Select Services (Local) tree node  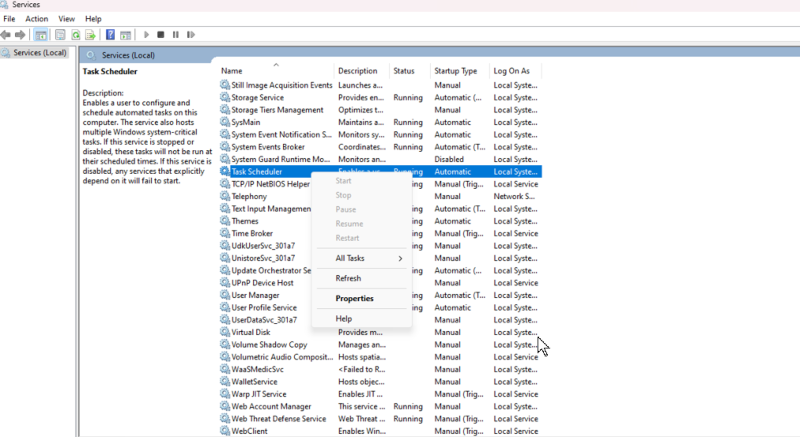[40, 53]
